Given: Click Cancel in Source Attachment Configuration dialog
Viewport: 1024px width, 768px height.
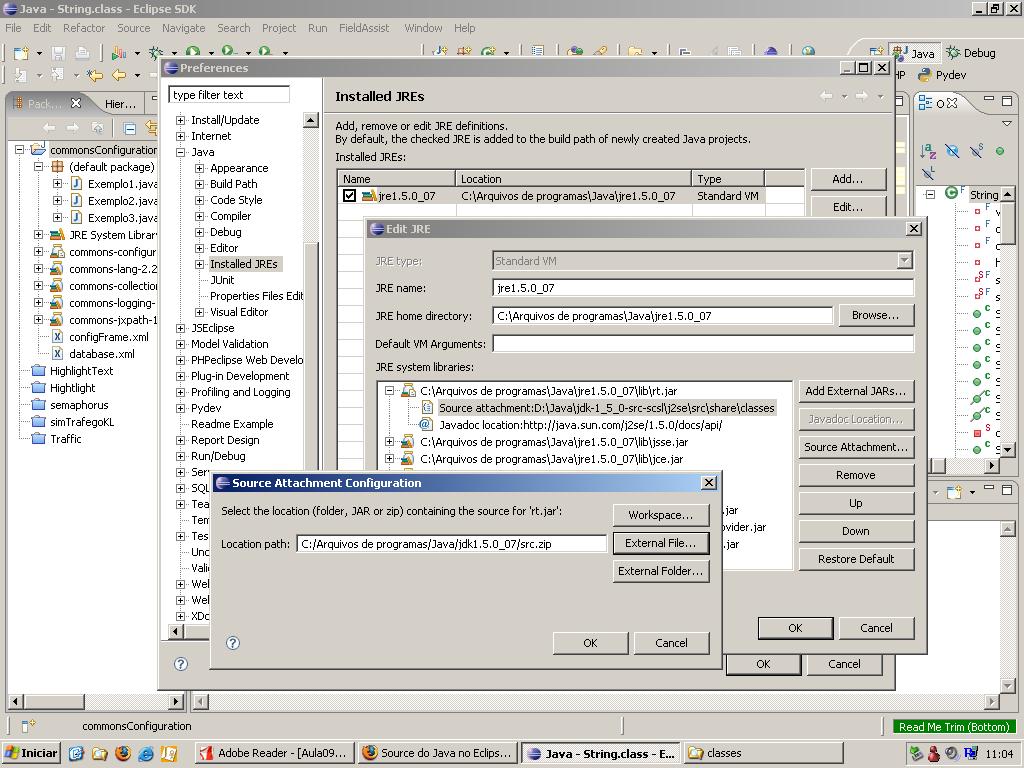Looking at the screenshot, I should pyautogui.click(x=671, y=643).
